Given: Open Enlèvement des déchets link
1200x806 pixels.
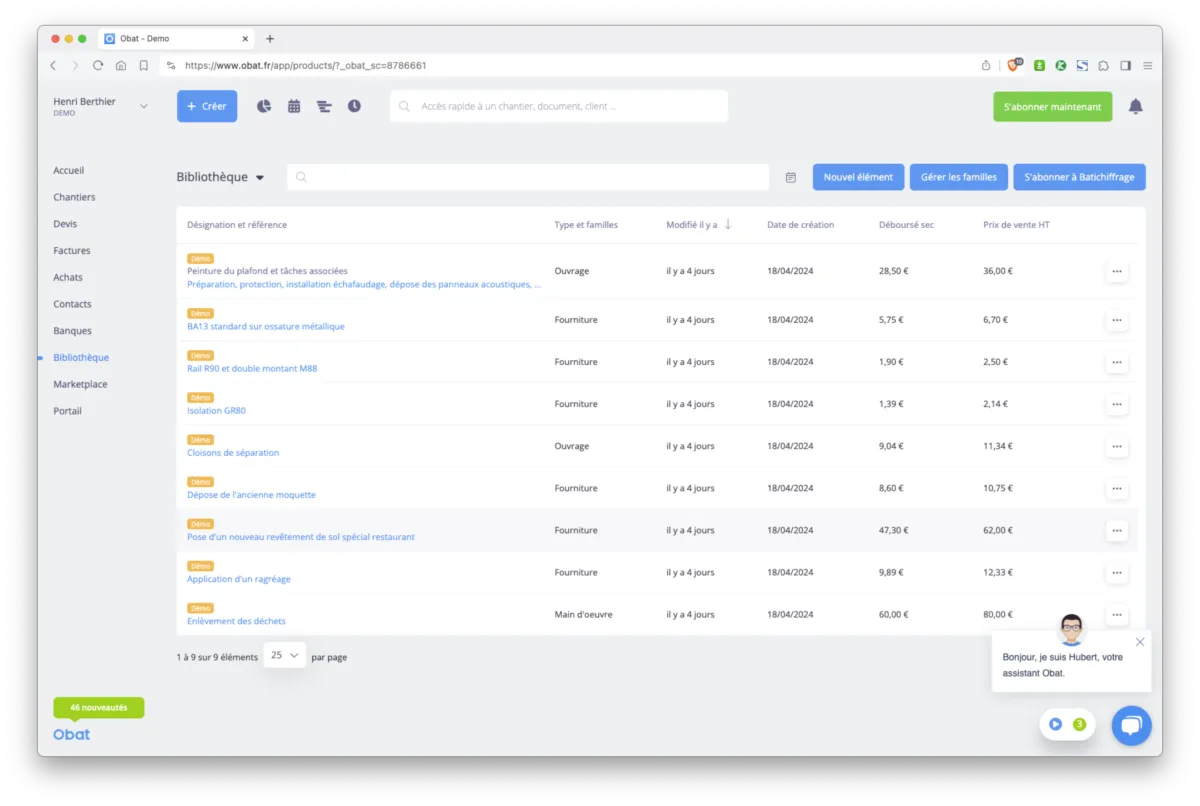Looking at the screenshot, I should pyautogui.click(x=236, y=621).
